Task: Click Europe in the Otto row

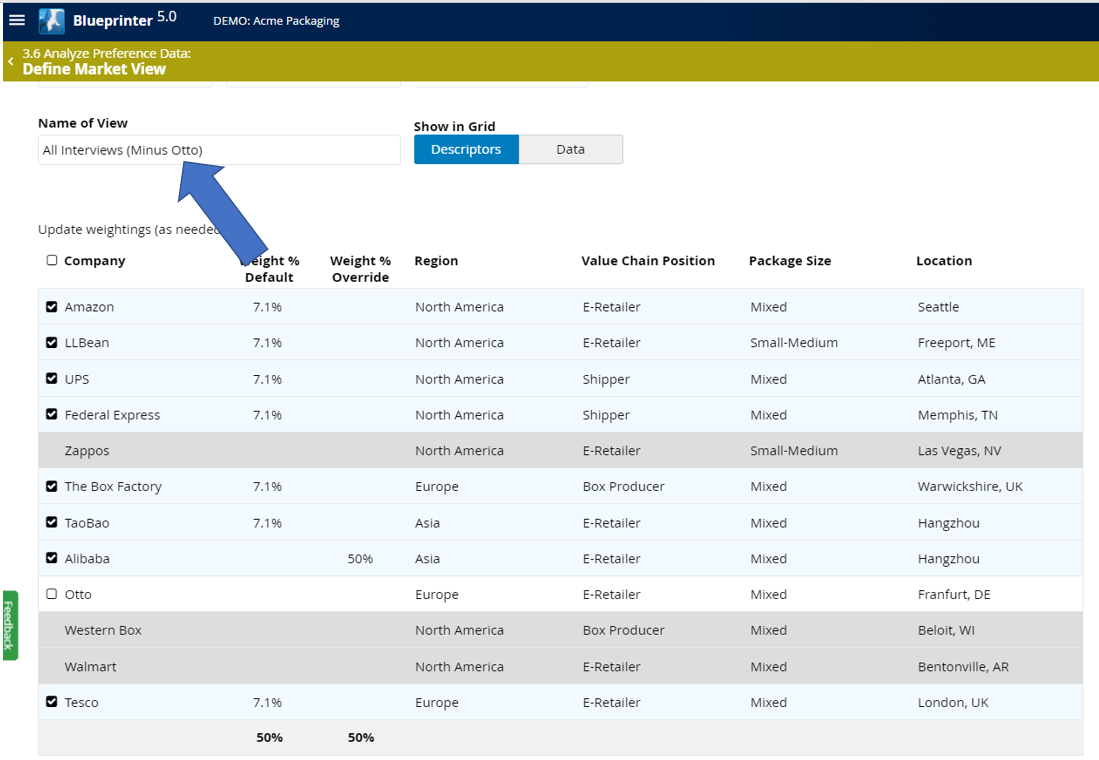Action: (x=437, y=595)
